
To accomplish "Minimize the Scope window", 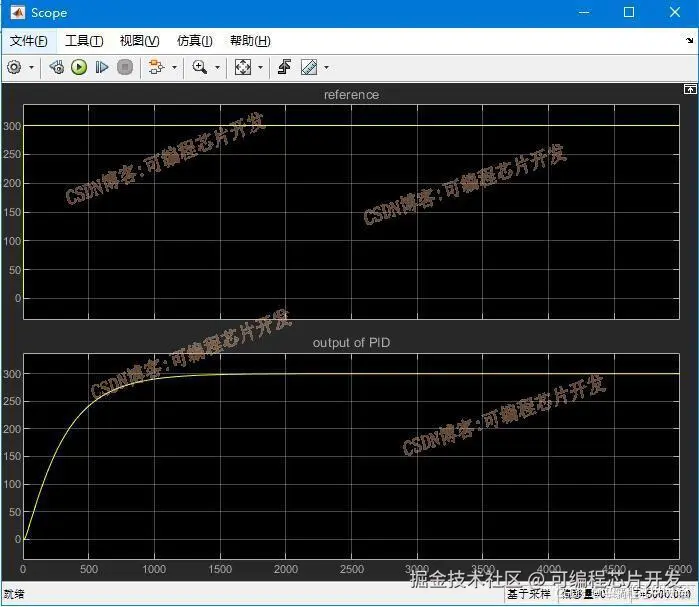I will click(584, 12).
